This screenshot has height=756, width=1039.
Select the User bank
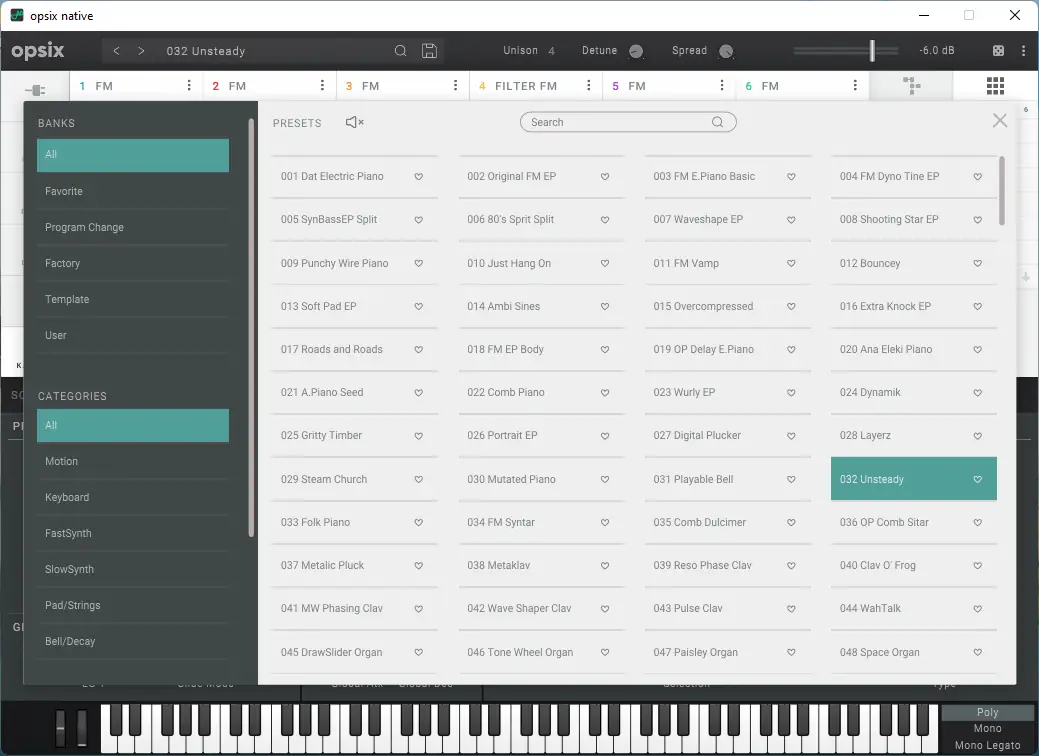pos(133,335)
